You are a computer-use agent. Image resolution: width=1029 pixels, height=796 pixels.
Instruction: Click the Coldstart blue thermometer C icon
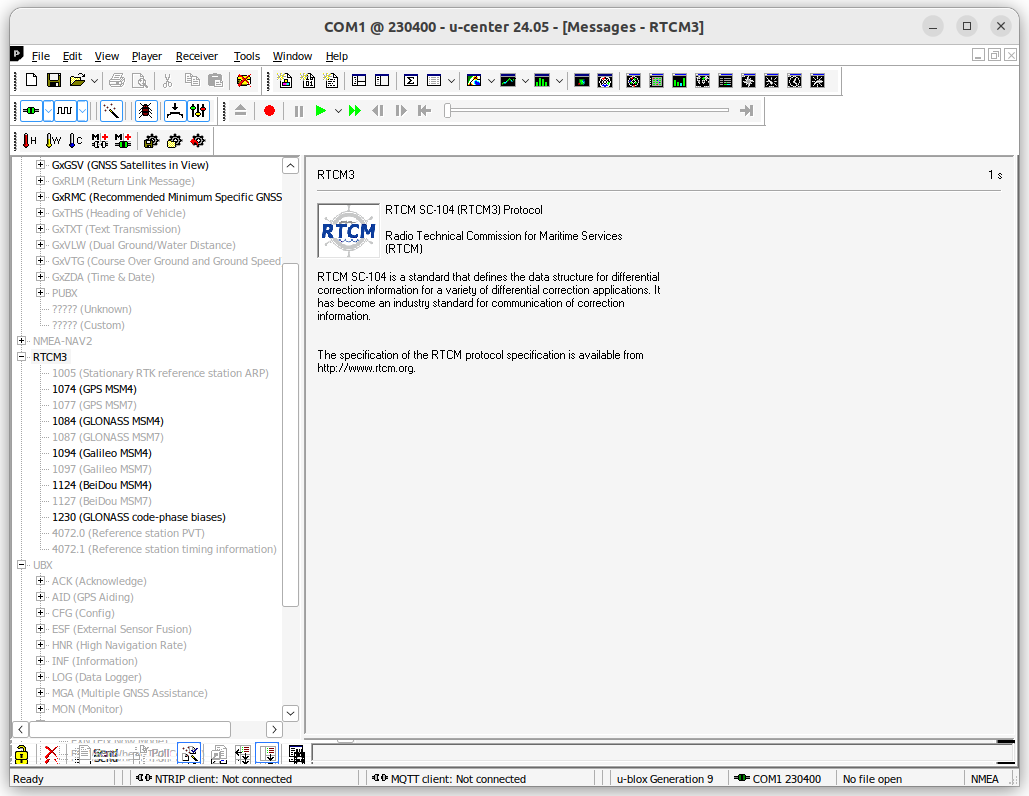[x=76, y=140]
